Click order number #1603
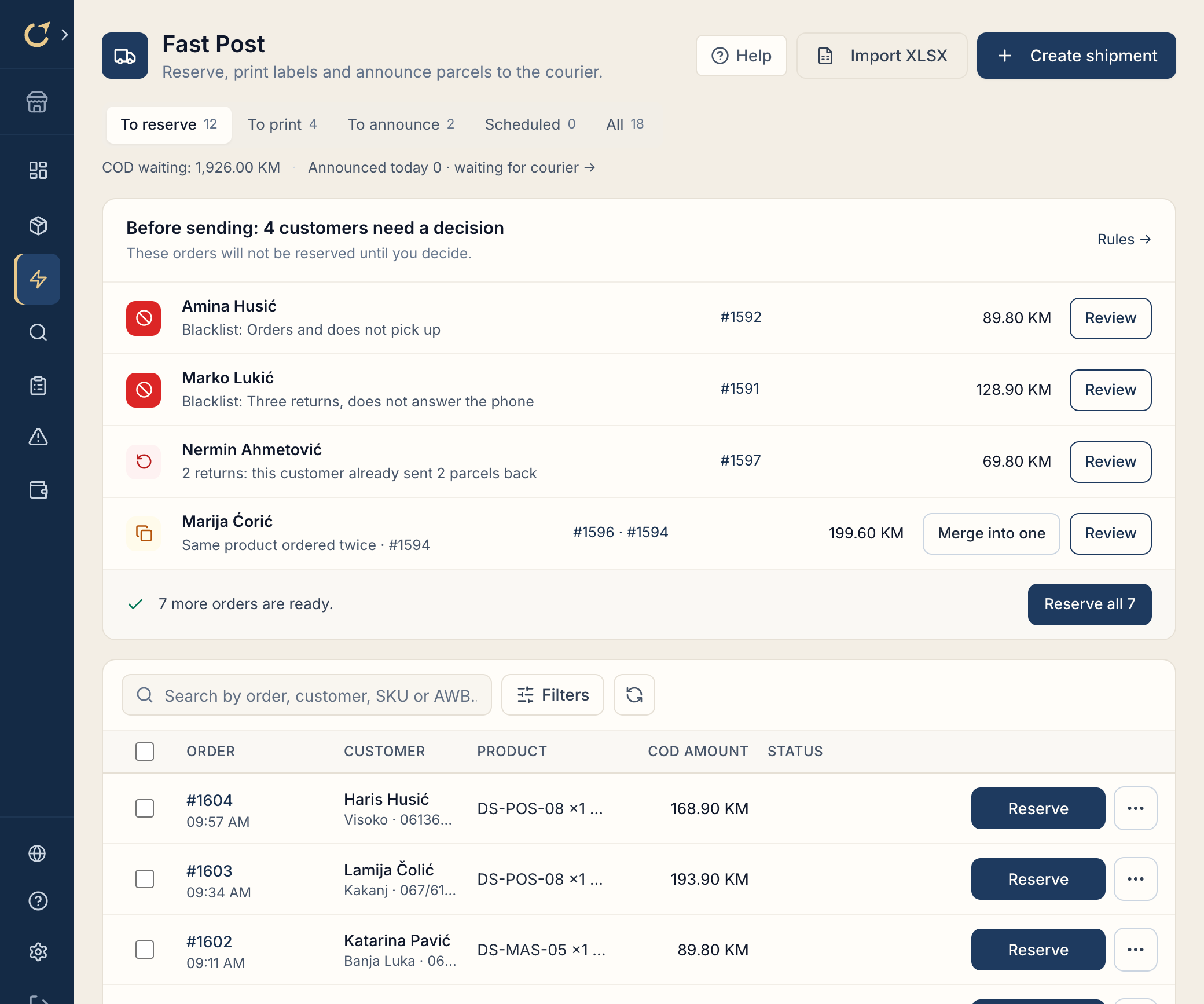 click(x=210, y=871)
